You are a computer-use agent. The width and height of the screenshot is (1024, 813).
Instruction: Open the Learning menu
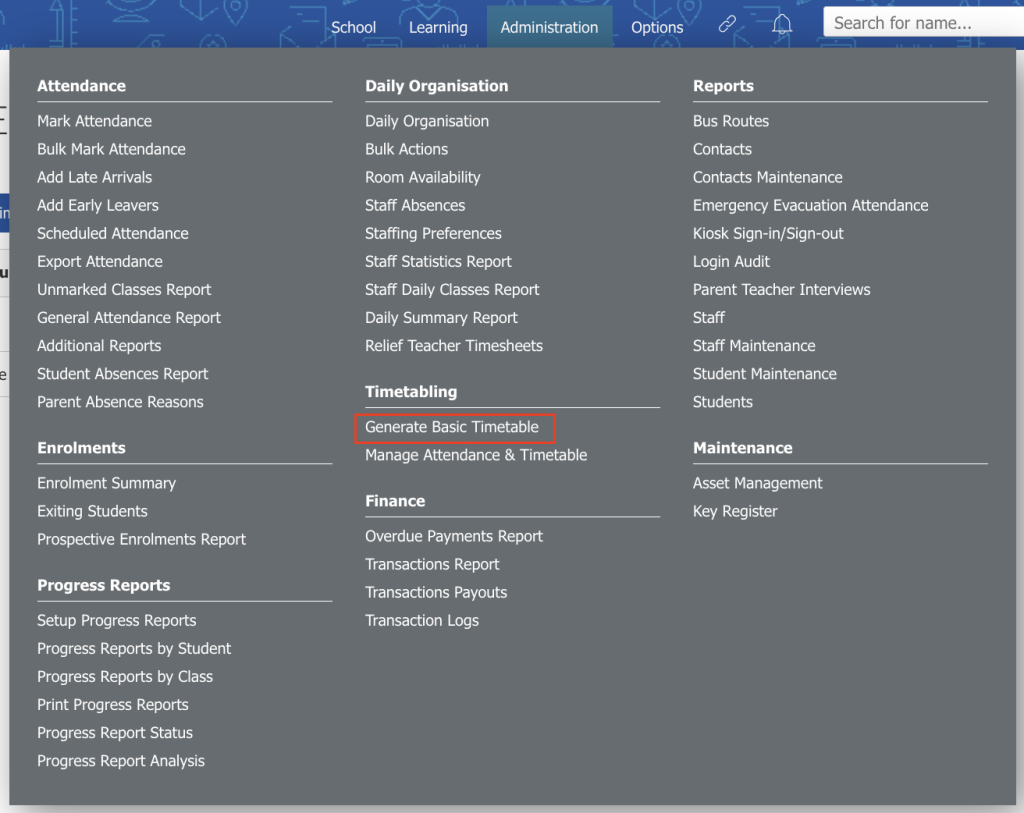[438, 27]
